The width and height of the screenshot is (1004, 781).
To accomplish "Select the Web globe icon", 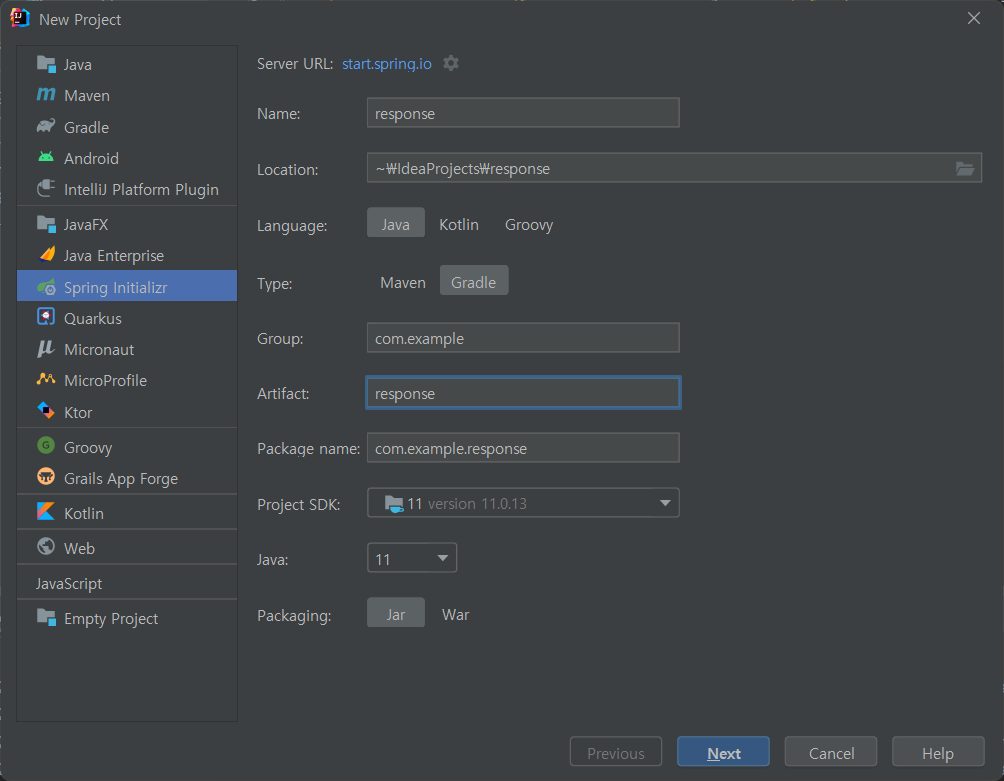I will click(46, 547).
